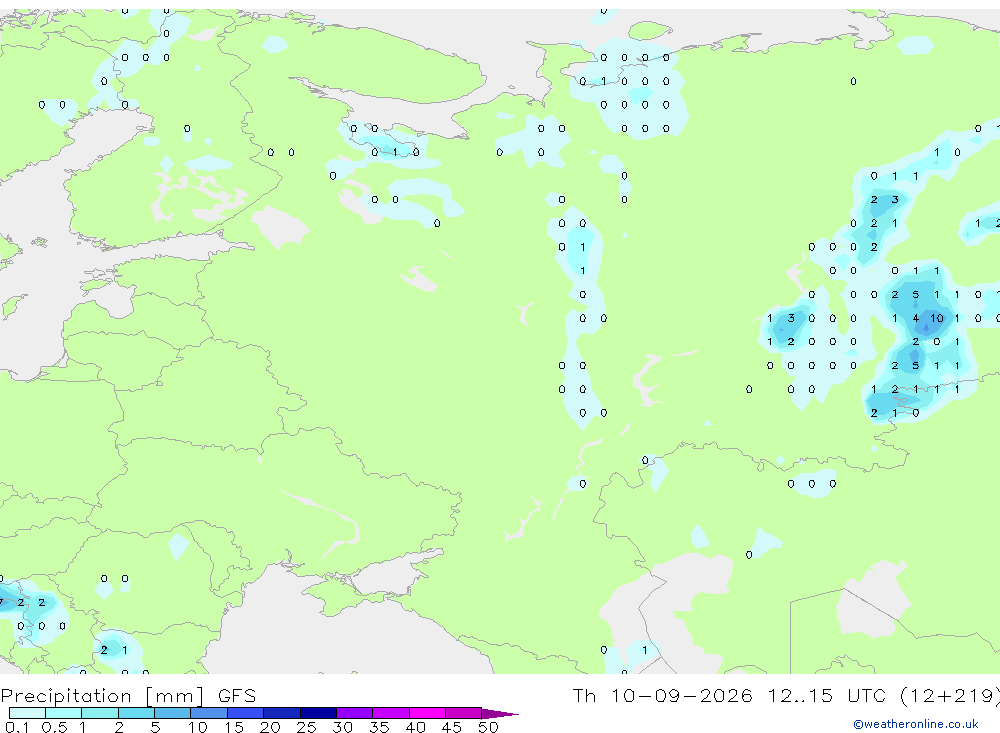1000x733 pixels.
Task: Click the 'GFS' model label
Action: (237, 695)
